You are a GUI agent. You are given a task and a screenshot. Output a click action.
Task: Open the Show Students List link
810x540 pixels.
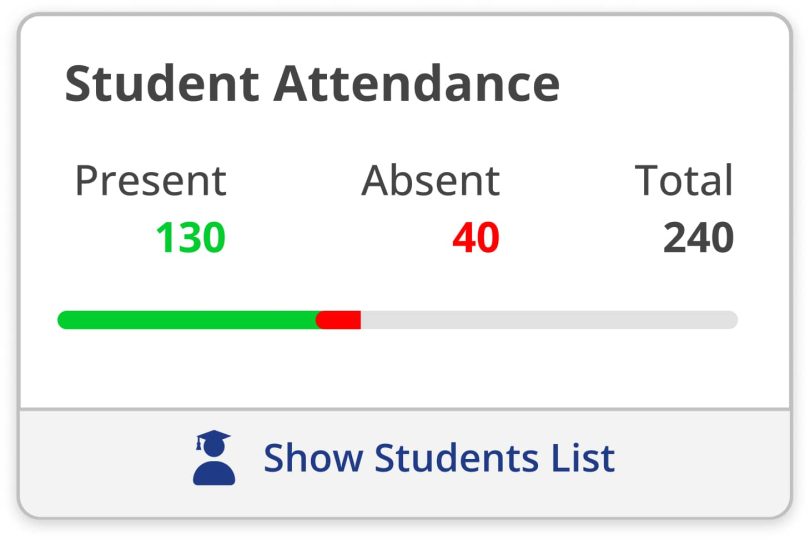coord(438,458)
